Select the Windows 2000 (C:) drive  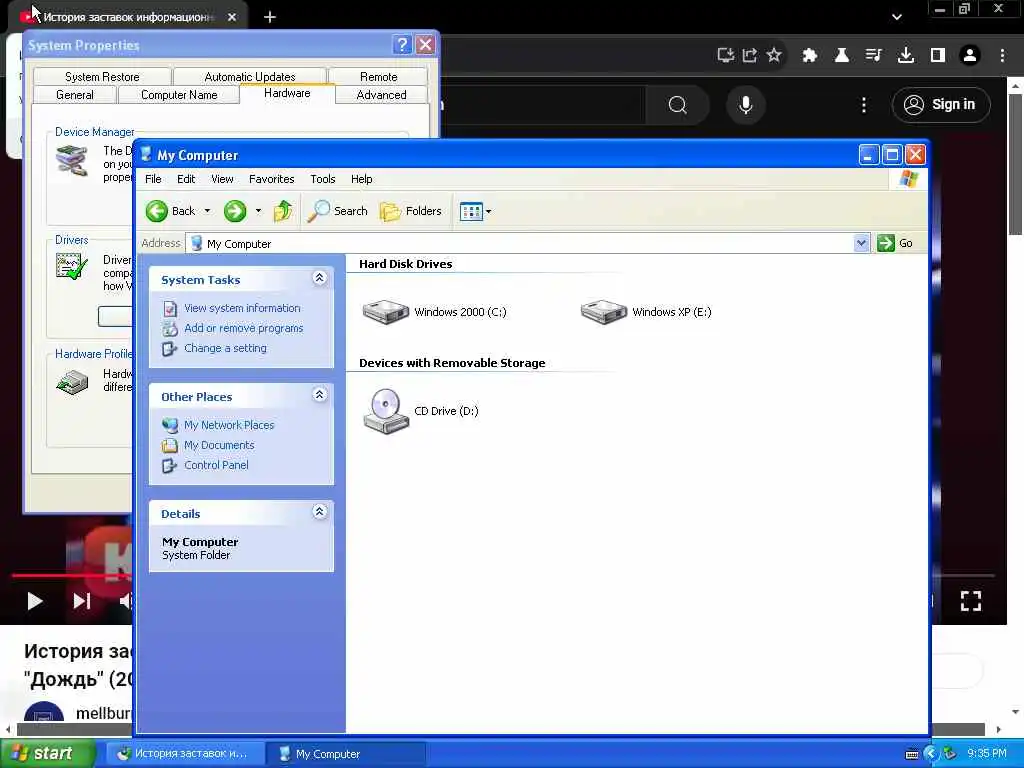(434, 312)
